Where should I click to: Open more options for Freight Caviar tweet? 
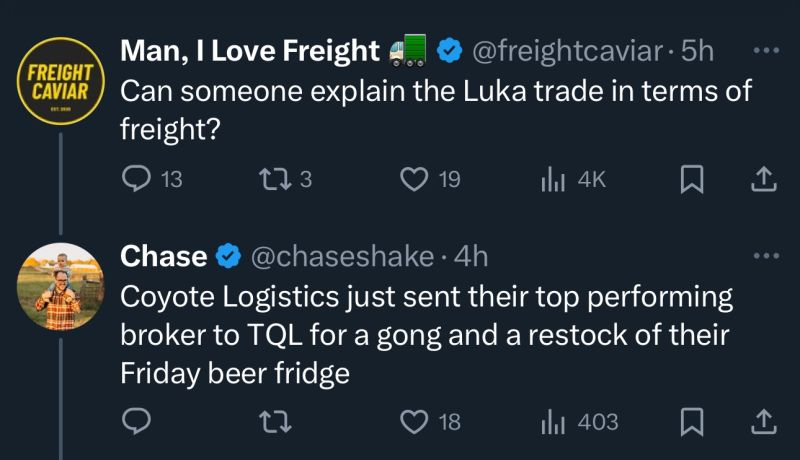(764, 50)
